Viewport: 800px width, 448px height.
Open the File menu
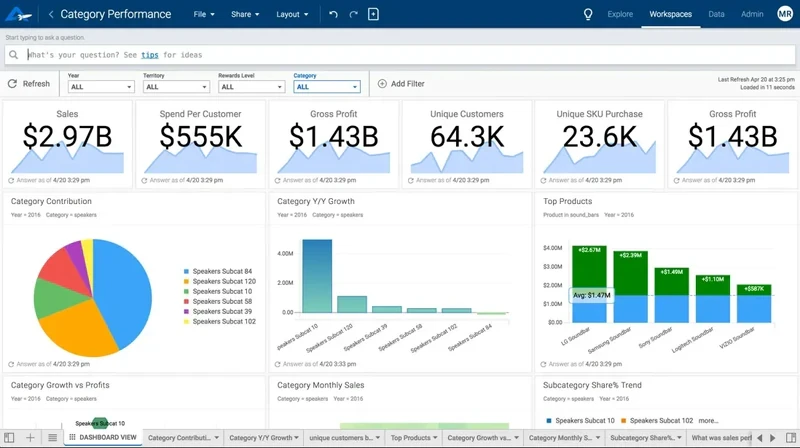point(205,15)
